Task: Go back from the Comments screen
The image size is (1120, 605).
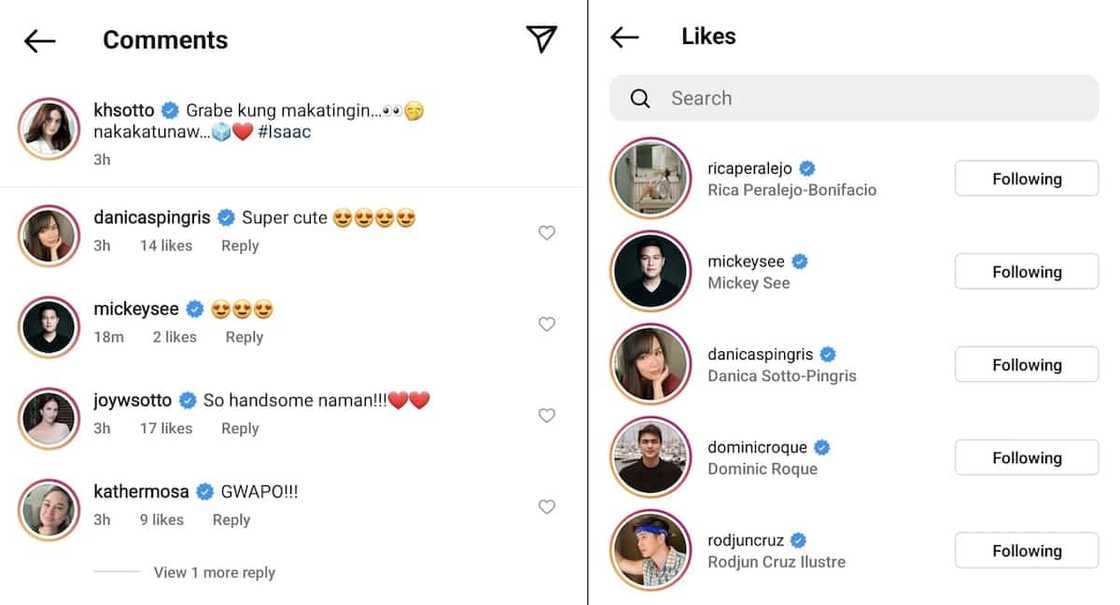Action: click(40, 40)
